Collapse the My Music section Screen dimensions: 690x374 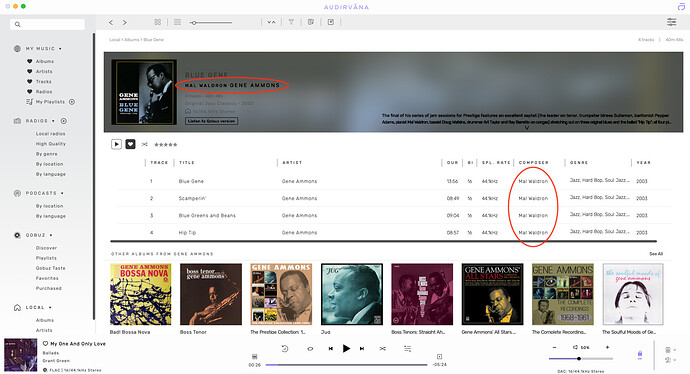[x=60, y=49]
